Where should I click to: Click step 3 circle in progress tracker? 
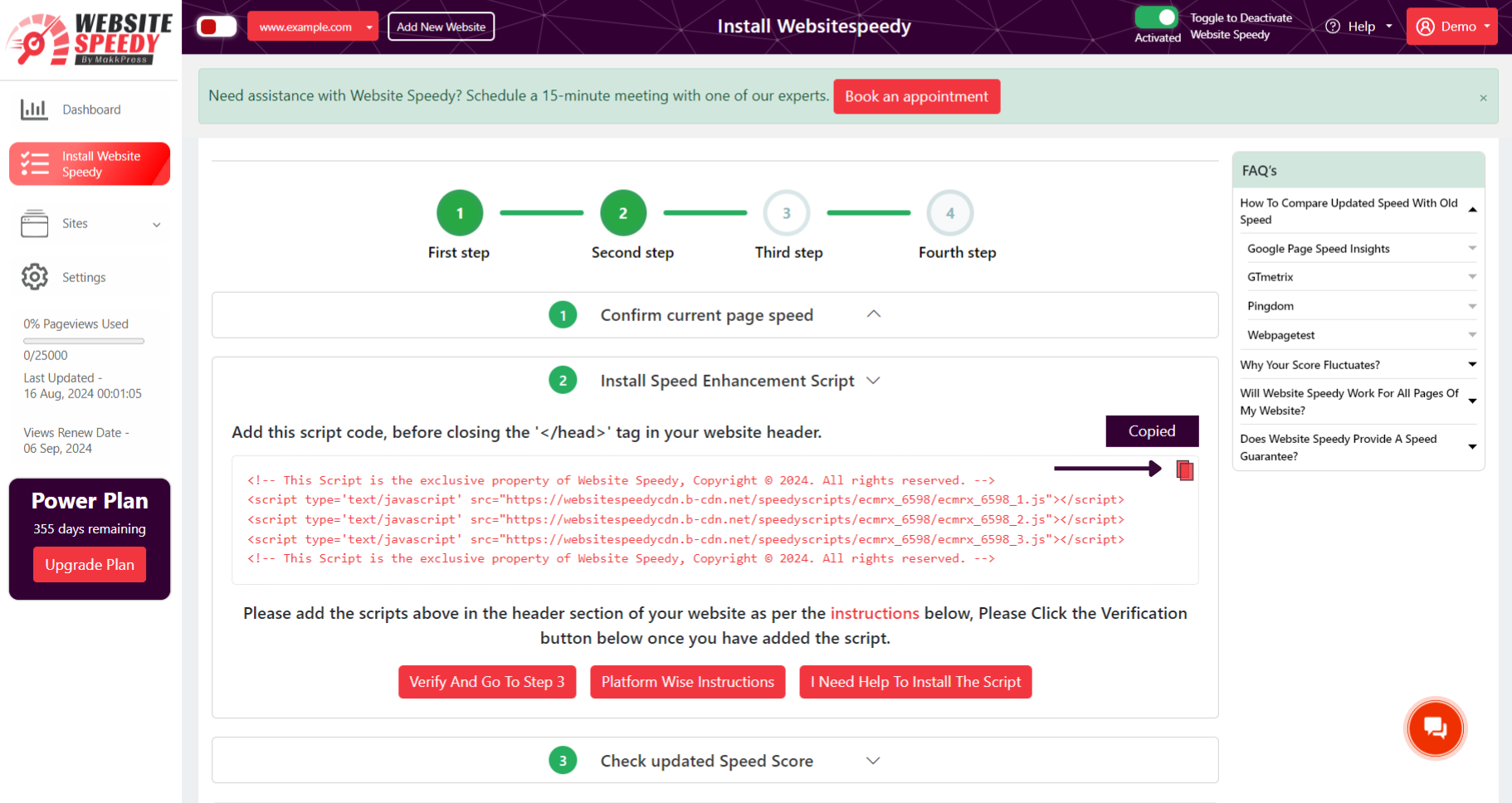click(787, 213)
